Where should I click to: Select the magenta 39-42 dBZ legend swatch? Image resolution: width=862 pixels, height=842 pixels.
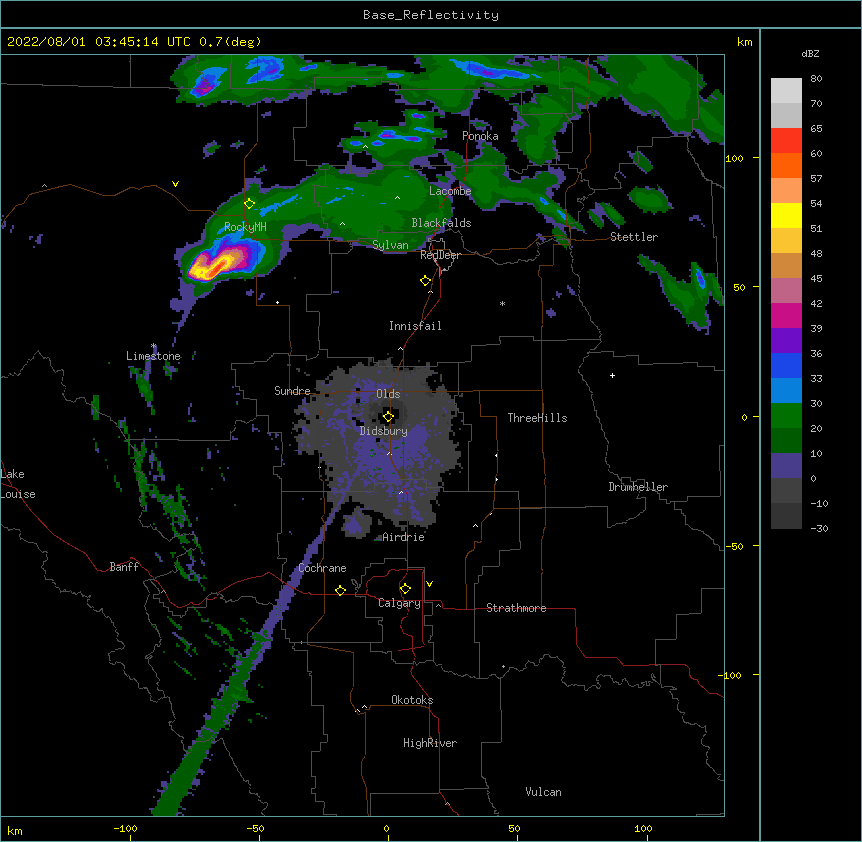(786, 316)
